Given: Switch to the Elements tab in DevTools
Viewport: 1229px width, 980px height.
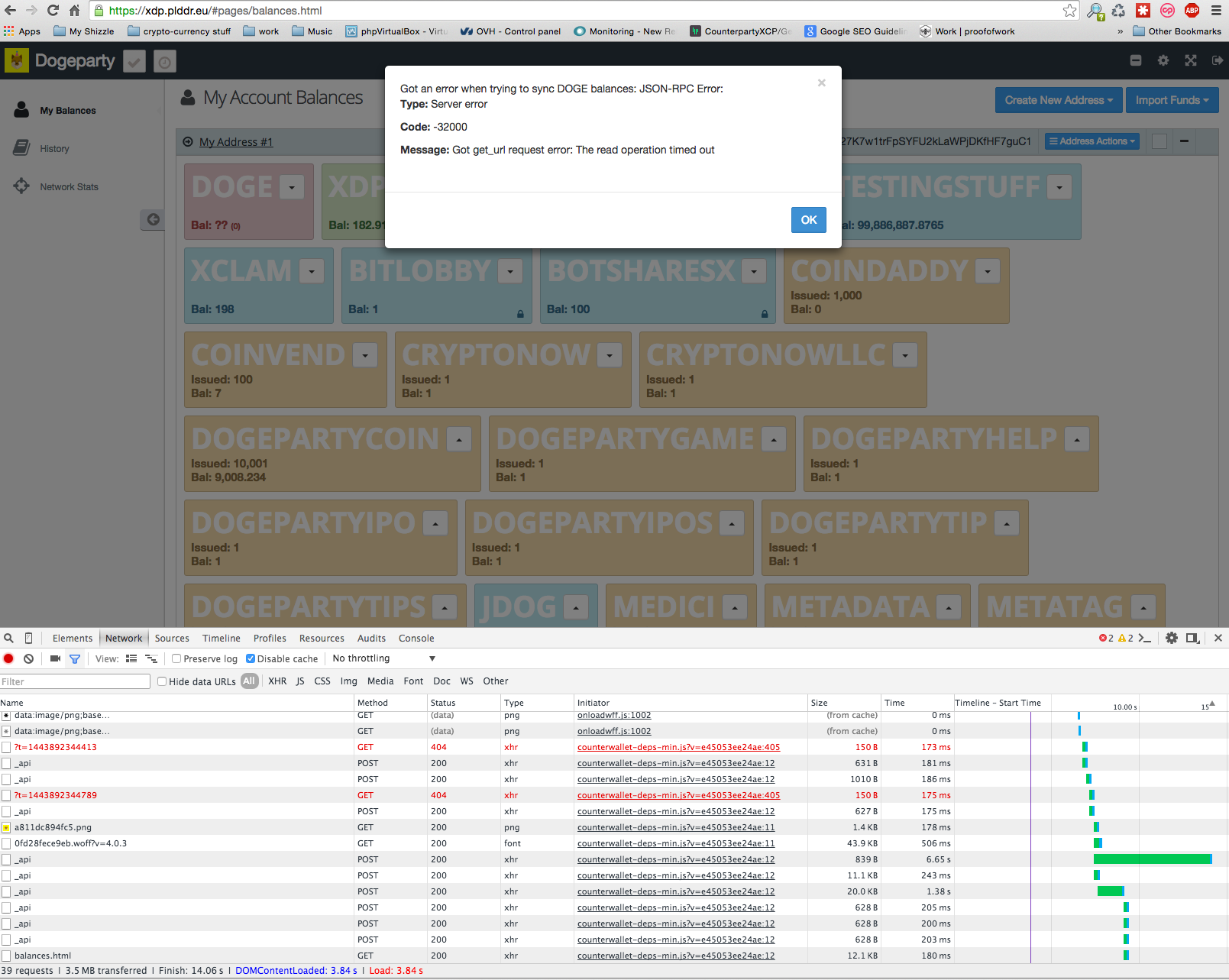Looking at the screenshot, I should (73, 639).
